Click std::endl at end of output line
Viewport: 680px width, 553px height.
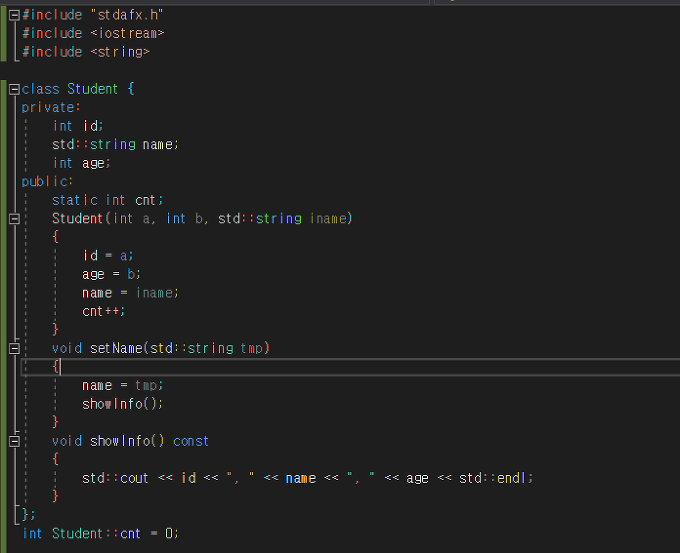coord(493,478)
